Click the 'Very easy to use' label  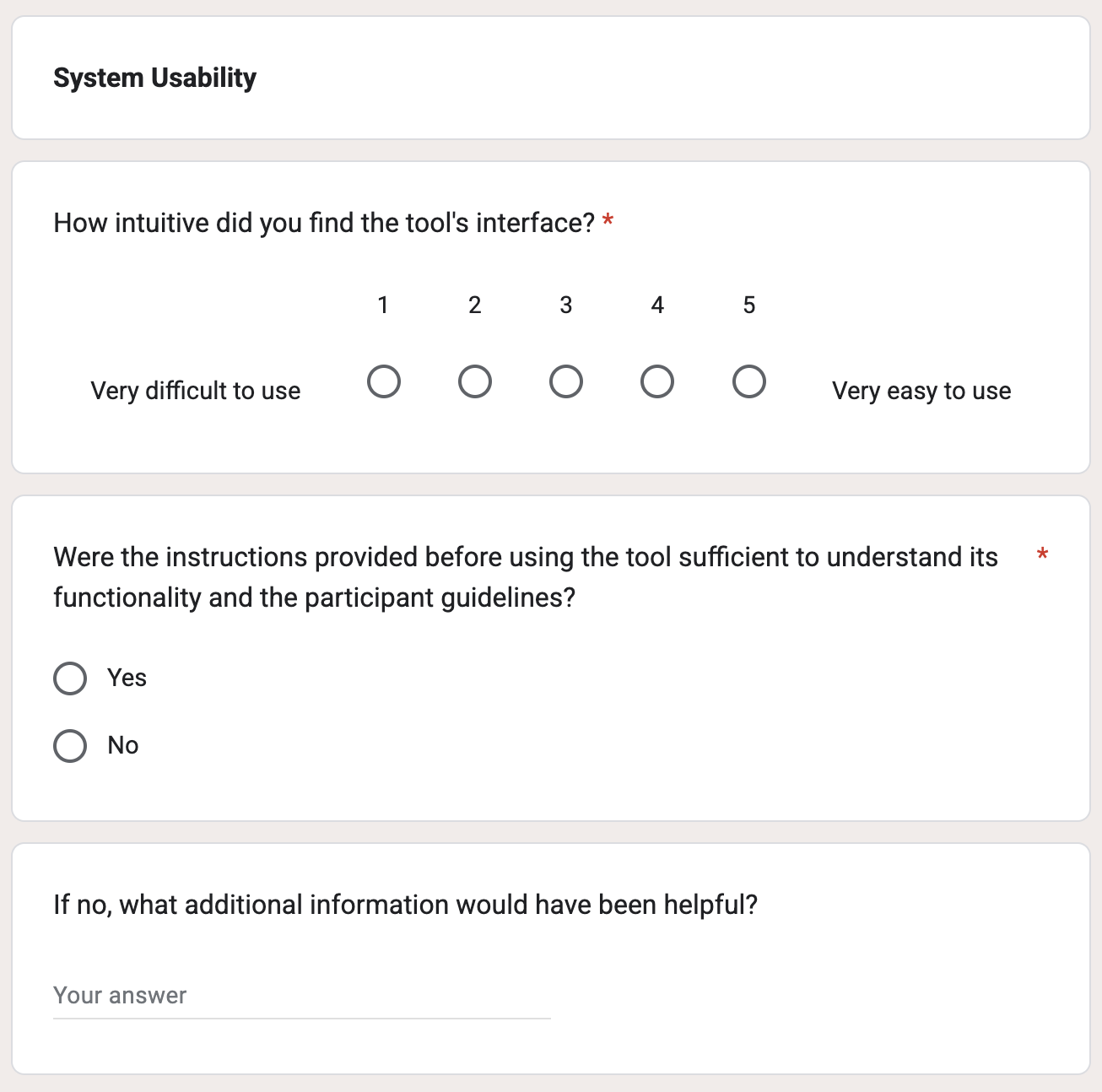[x=921, y=391]
